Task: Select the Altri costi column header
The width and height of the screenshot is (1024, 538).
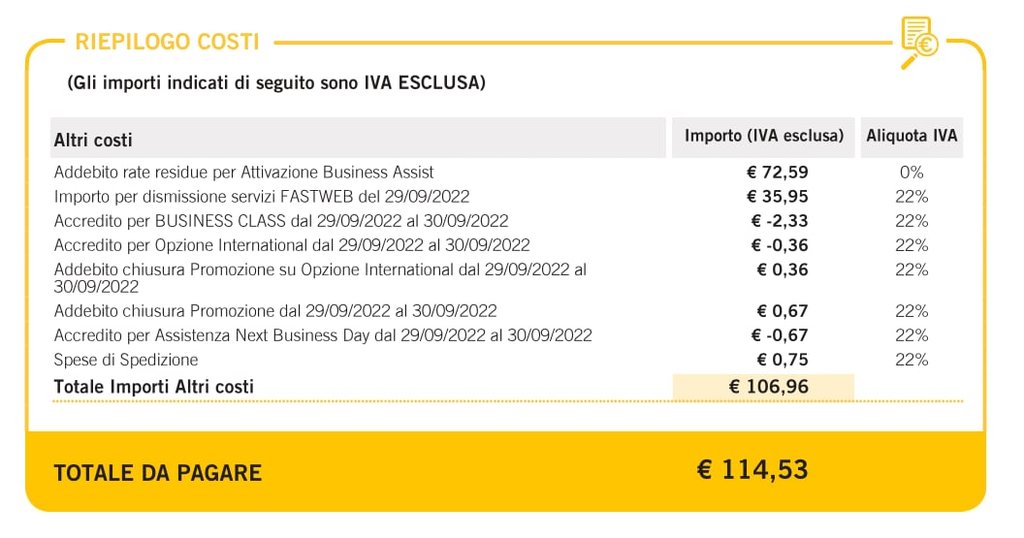Action: 93,140
